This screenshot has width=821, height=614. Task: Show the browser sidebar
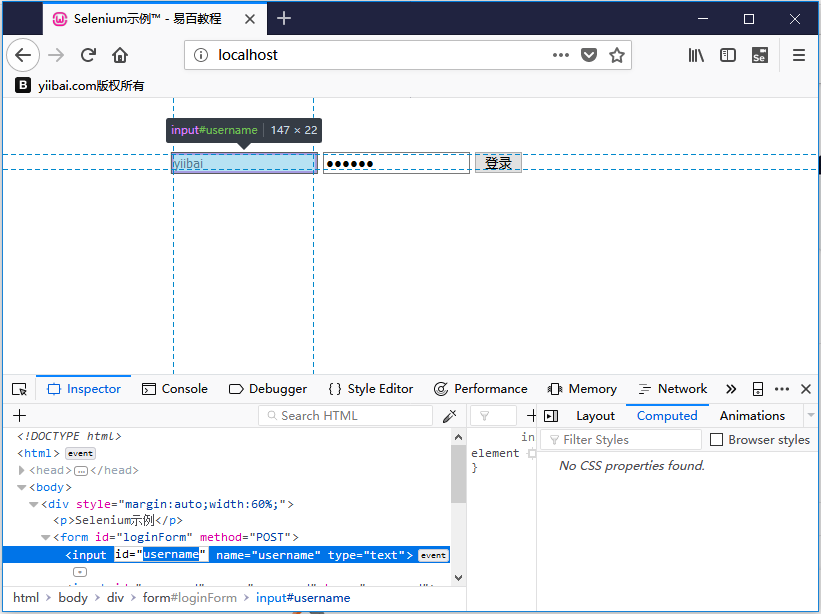728,55
